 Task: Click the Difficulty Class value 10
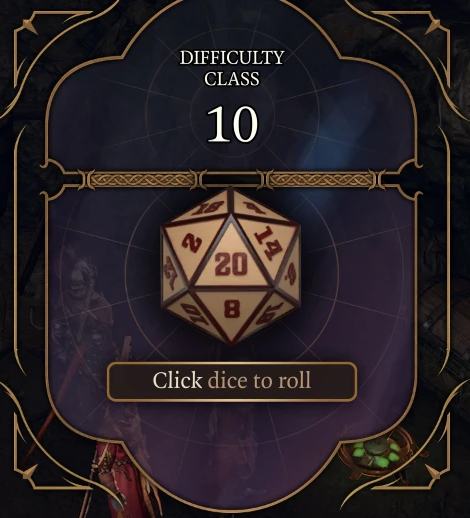pos(232,124)
